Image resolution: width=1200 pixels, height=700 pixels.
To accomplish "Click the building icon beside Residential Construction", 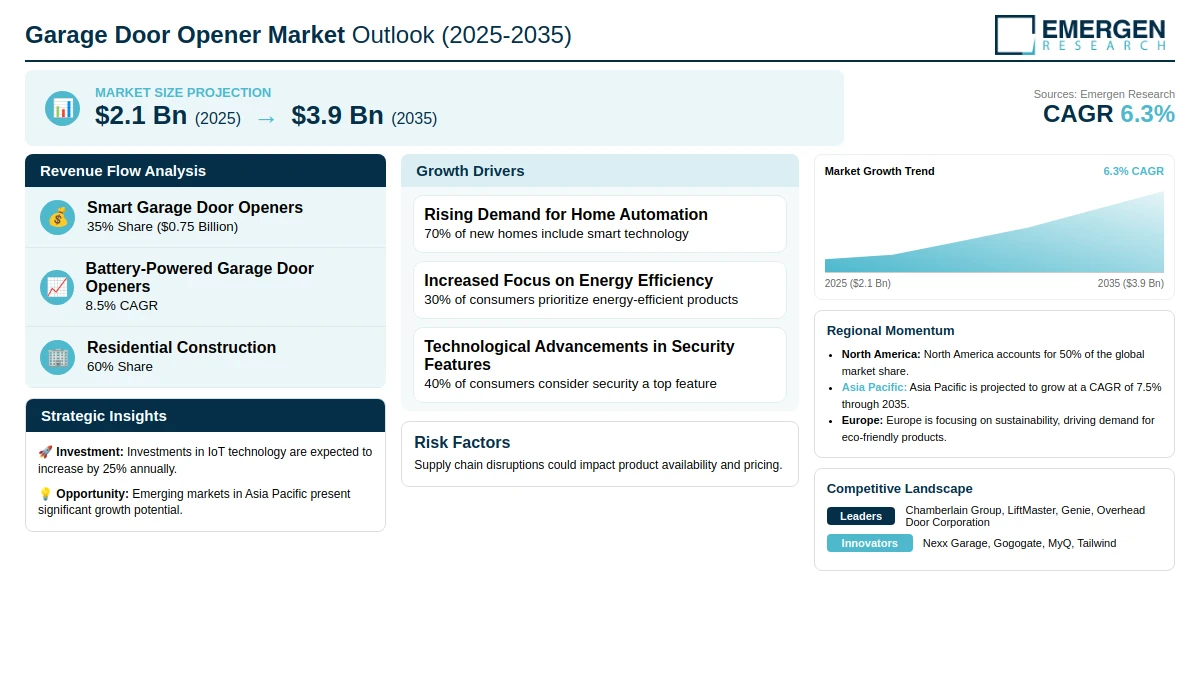I will click(58, 357).
